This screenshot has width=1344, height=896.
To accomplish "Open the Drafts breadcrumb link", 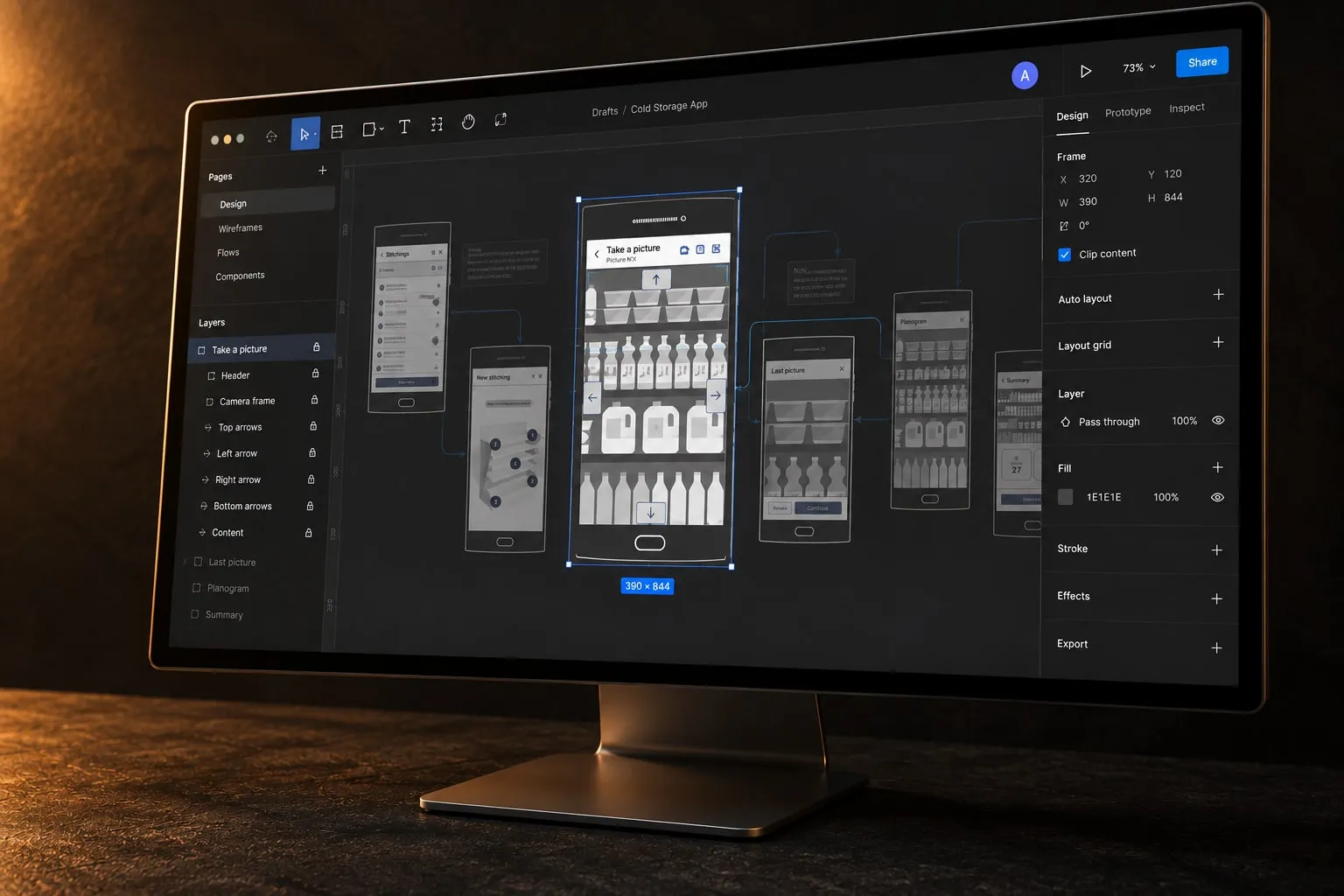I will 605,112.
